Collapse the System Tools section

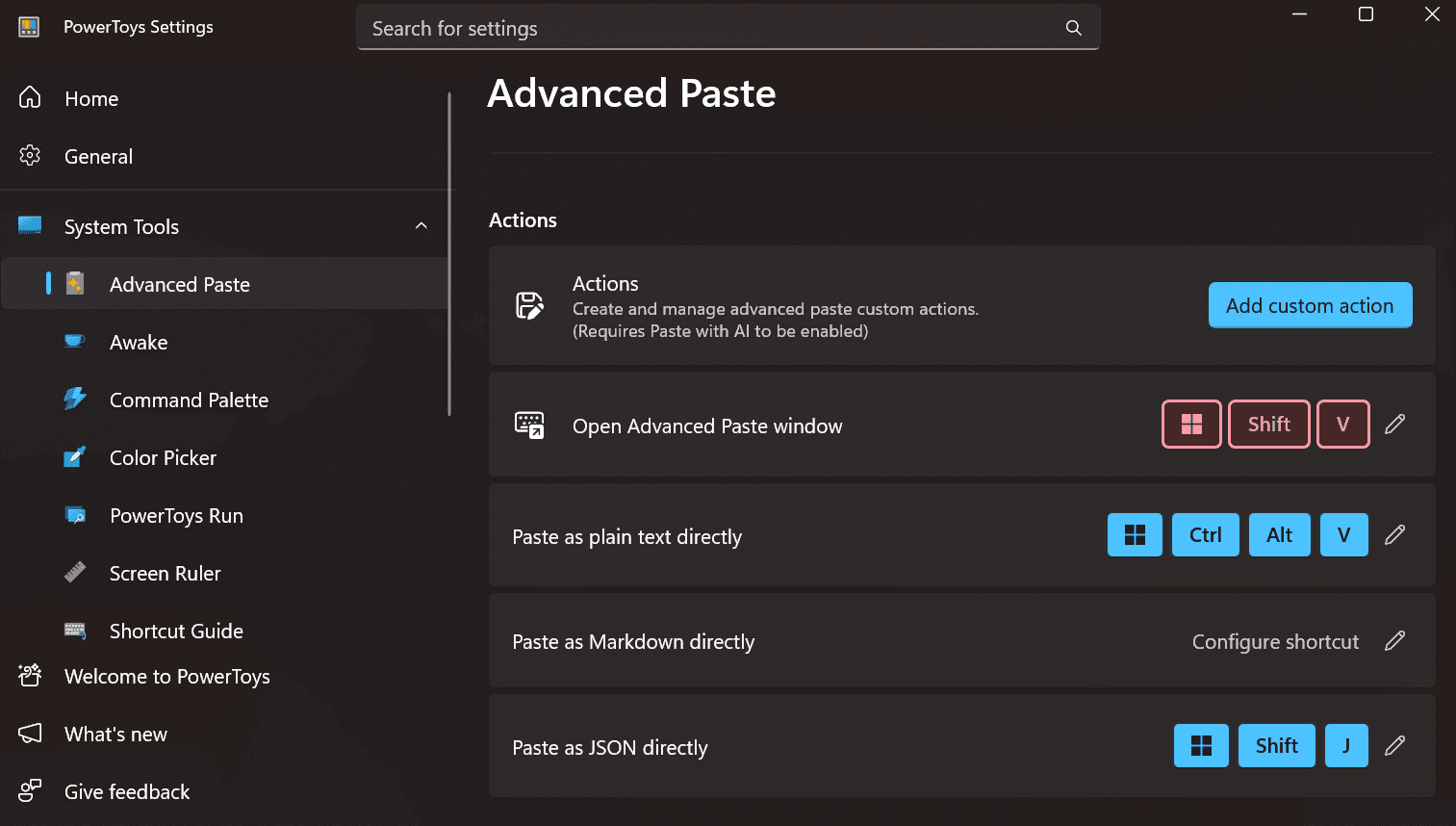click(x=421, y=226)
